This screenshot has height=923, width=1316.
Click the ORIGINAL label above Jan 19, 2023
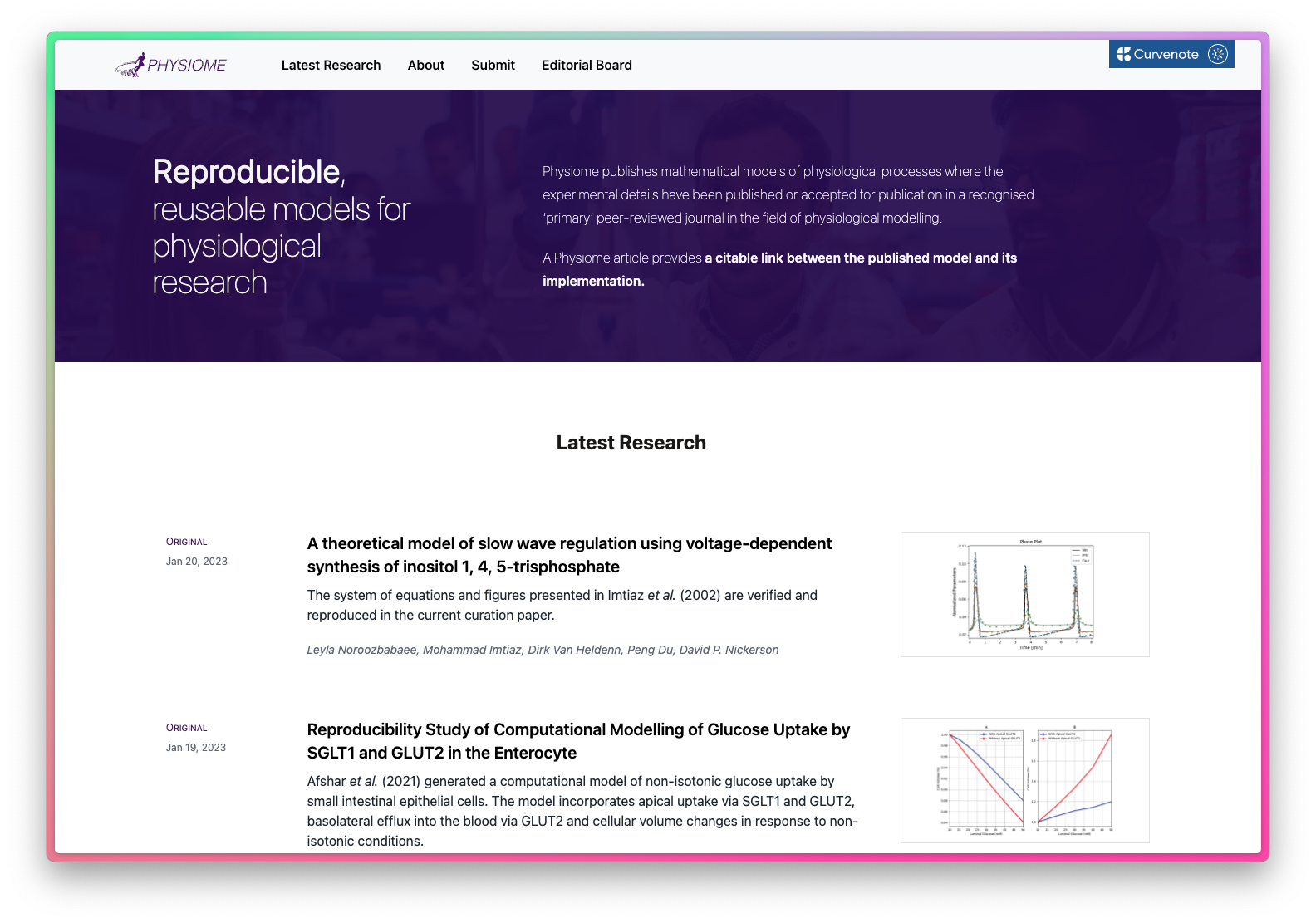tap(186, 728)
